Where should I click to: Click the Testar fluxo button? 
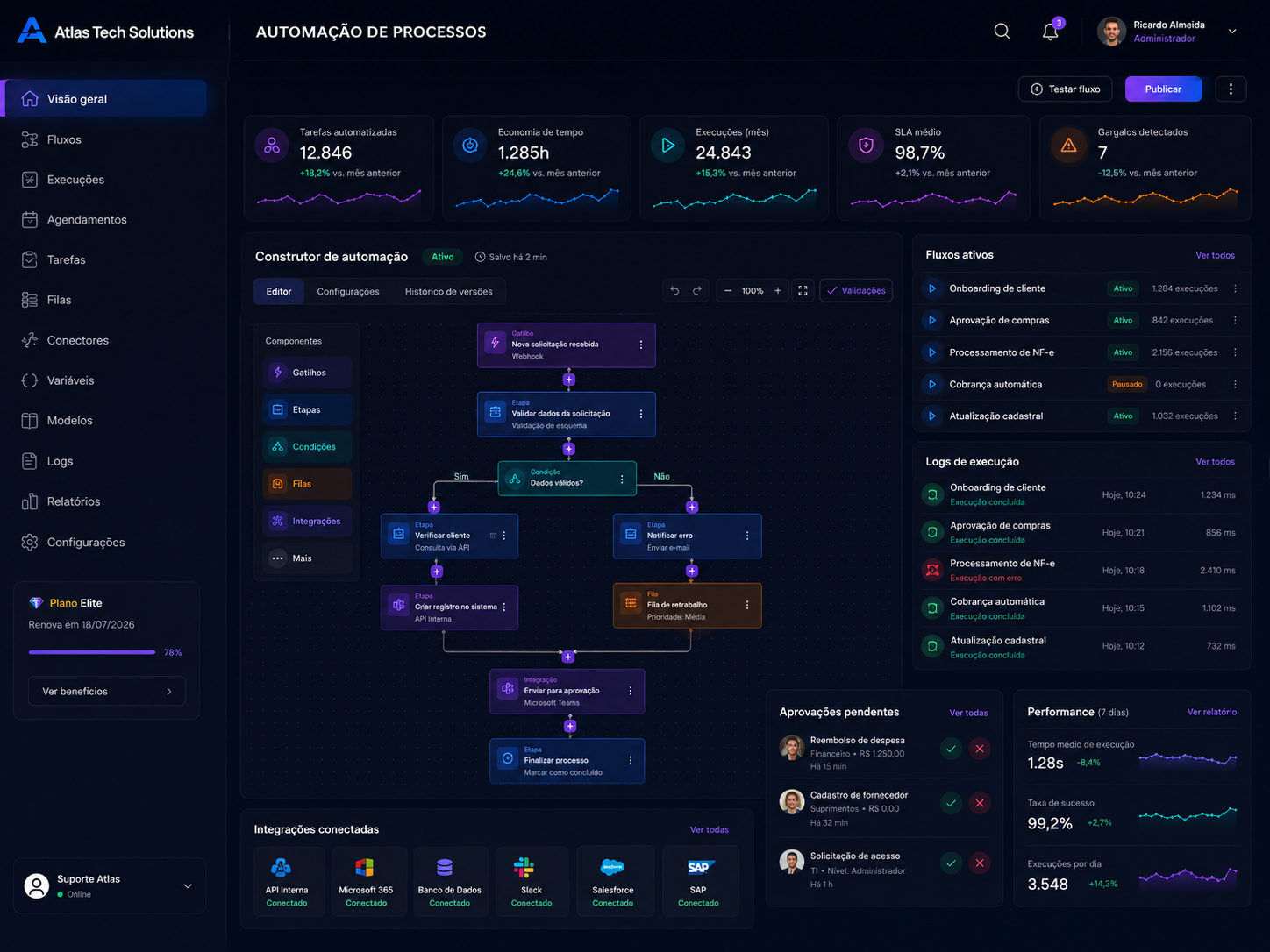1065,89
